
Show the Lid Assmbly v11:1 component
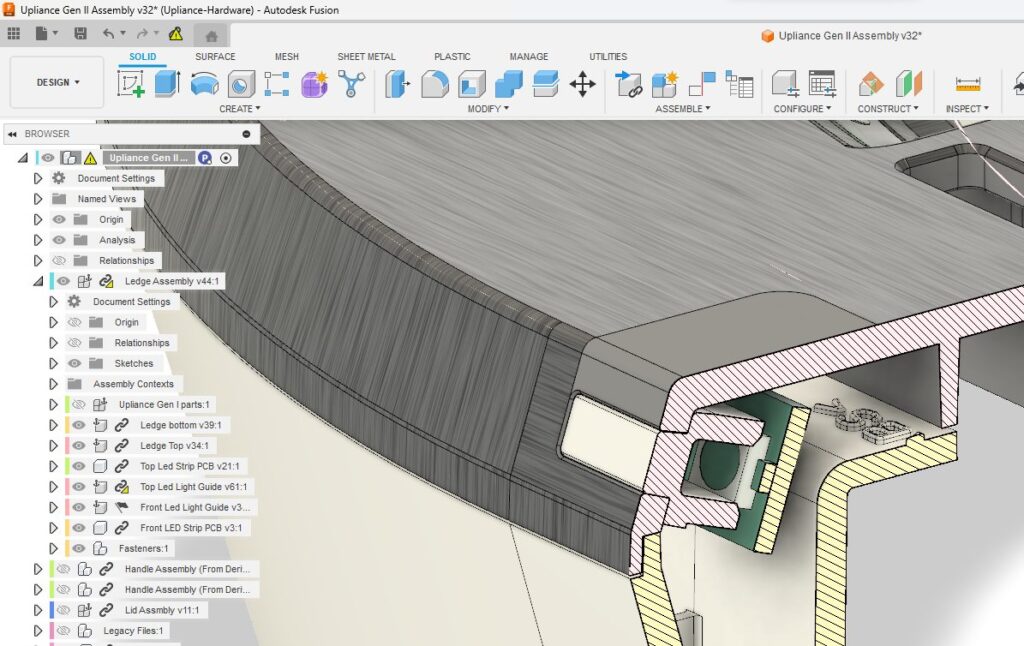tap(63, 610)
